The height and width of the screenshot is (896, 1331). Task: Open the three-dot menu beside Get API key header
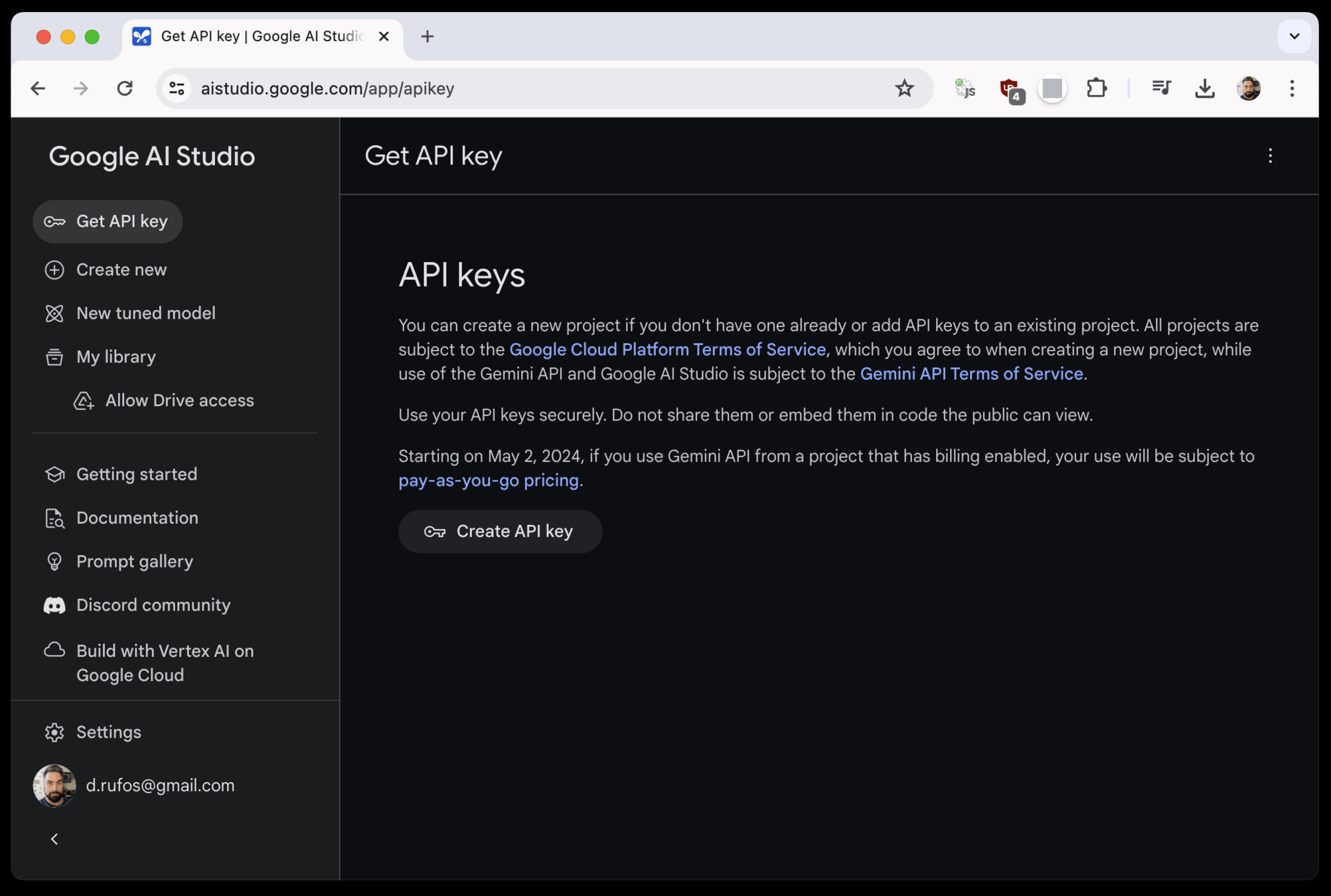(x=1270, y=156)
